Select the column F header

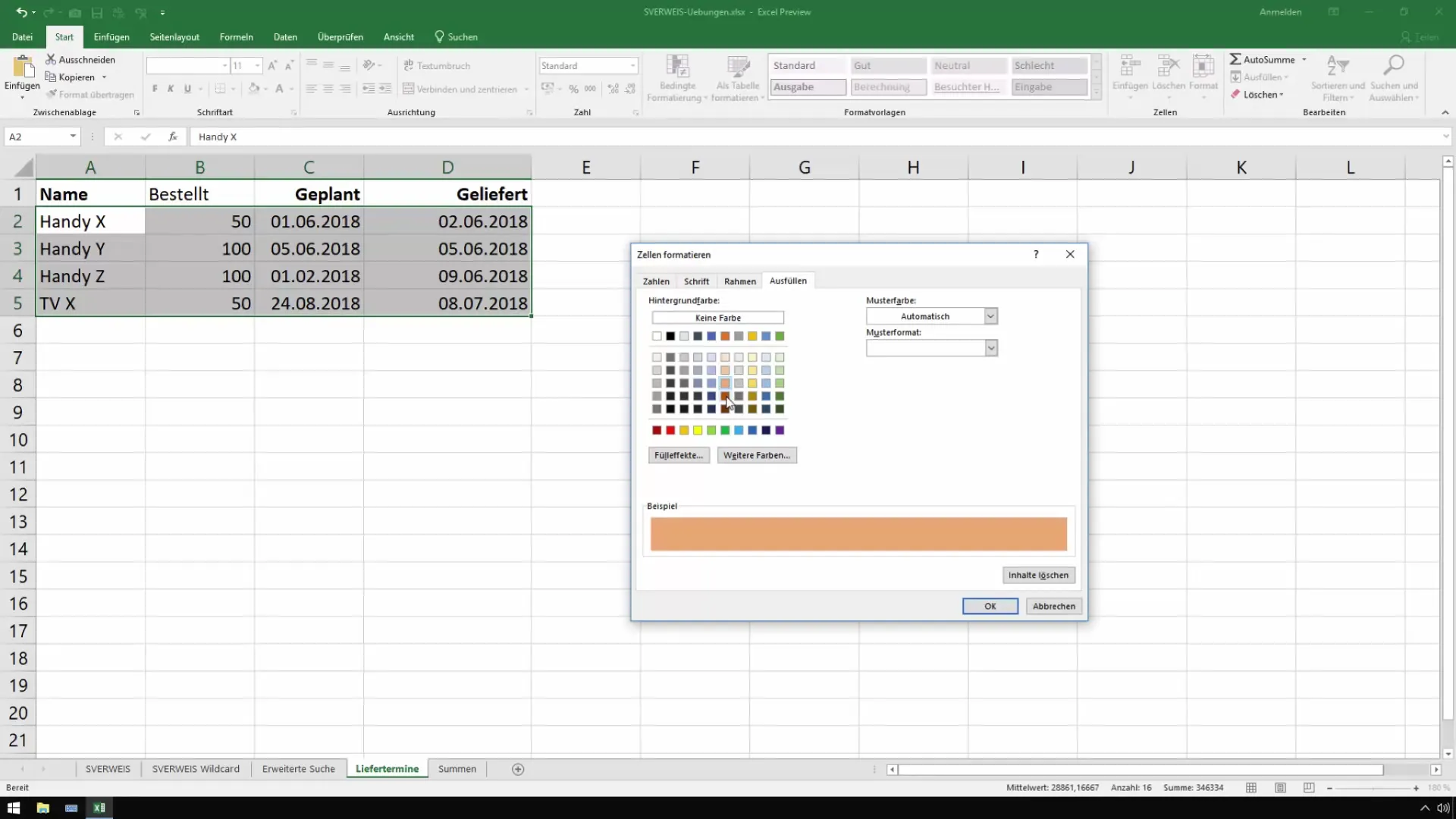pyautogui.click(x=695, y=168)
